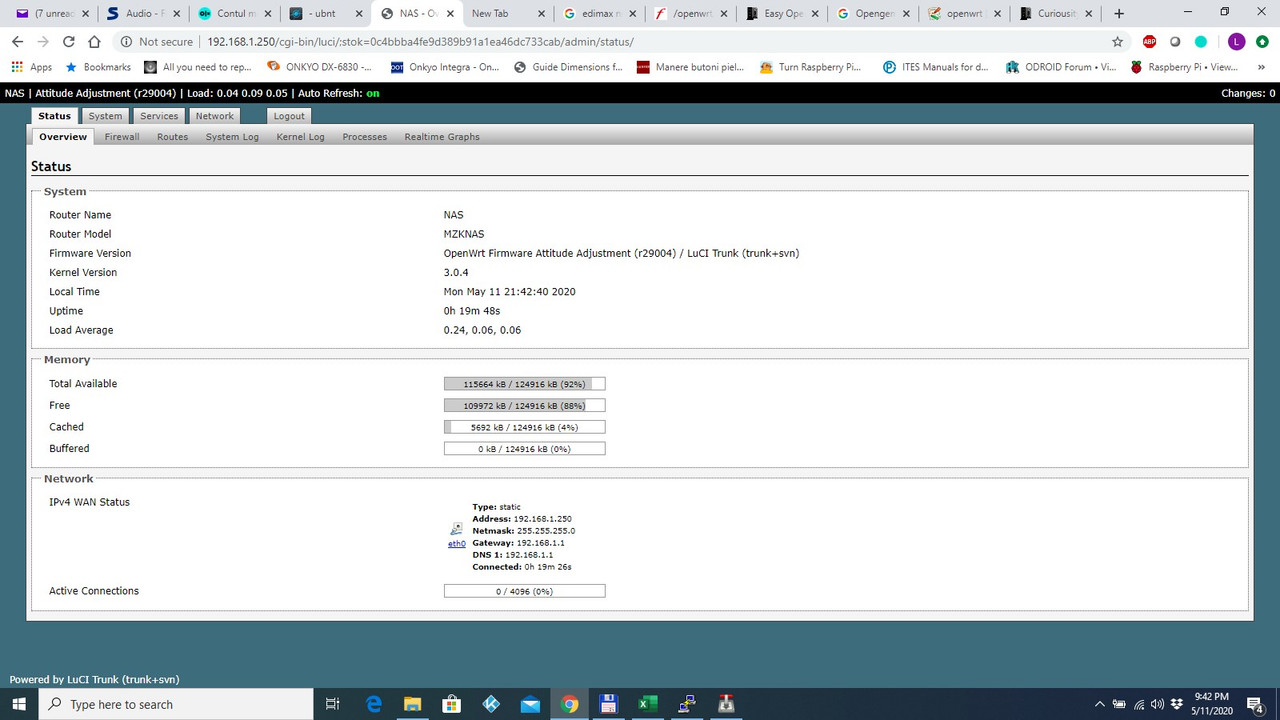Launch Microsoft Edge from the taskbar
The image size is (1280, 720).
click(374, 704)
